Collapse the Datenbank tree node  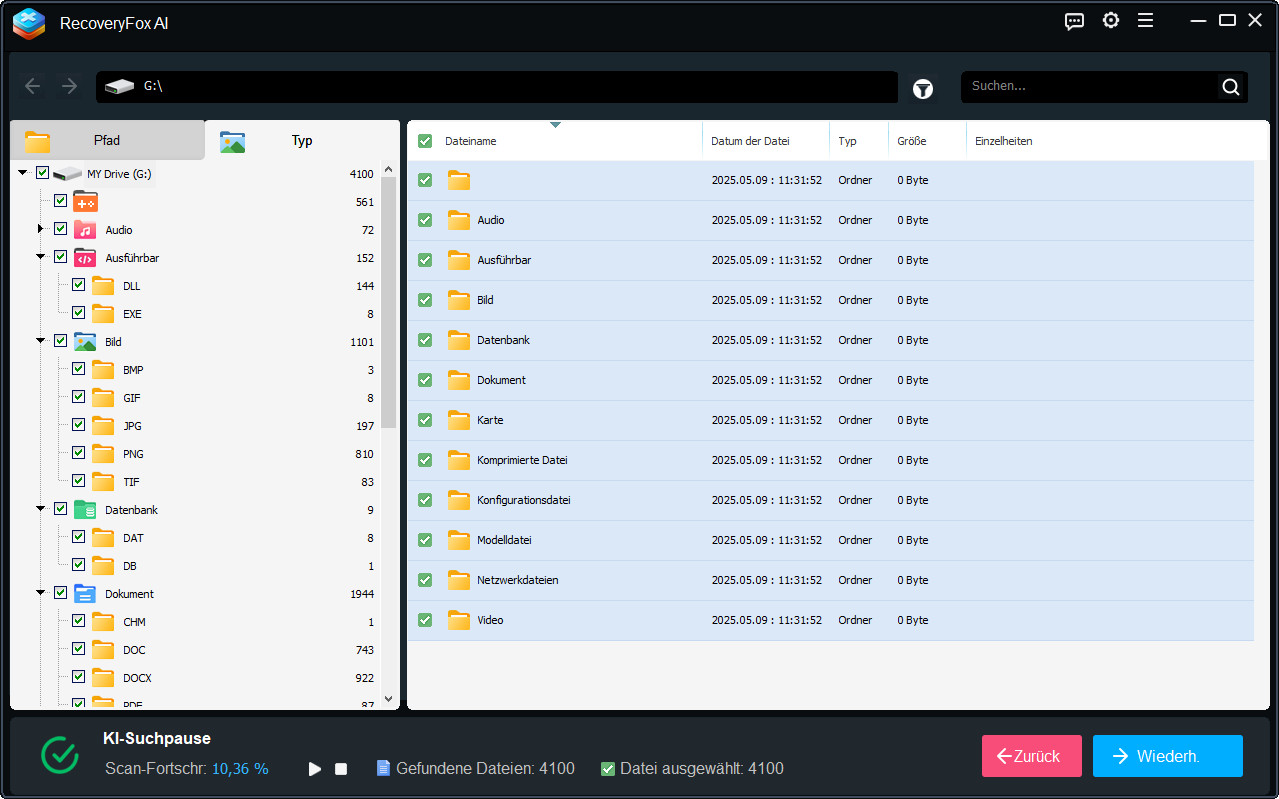[x=41, y=509]
